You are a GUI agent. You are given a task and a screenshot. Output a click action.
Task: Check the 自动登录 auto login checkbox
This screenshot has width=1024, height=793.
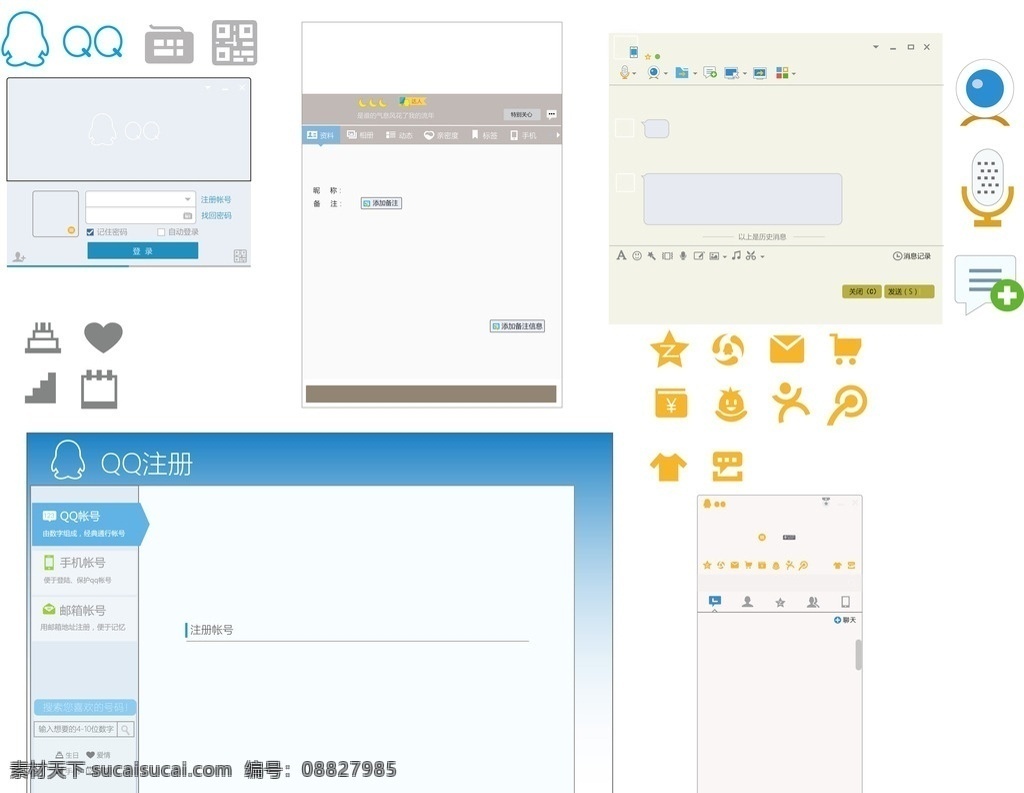(161, 232)
